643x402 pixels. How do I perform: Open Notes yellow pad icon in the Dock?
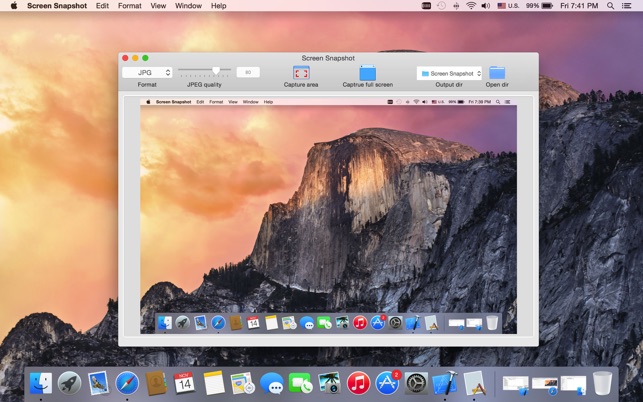(214, 383)
